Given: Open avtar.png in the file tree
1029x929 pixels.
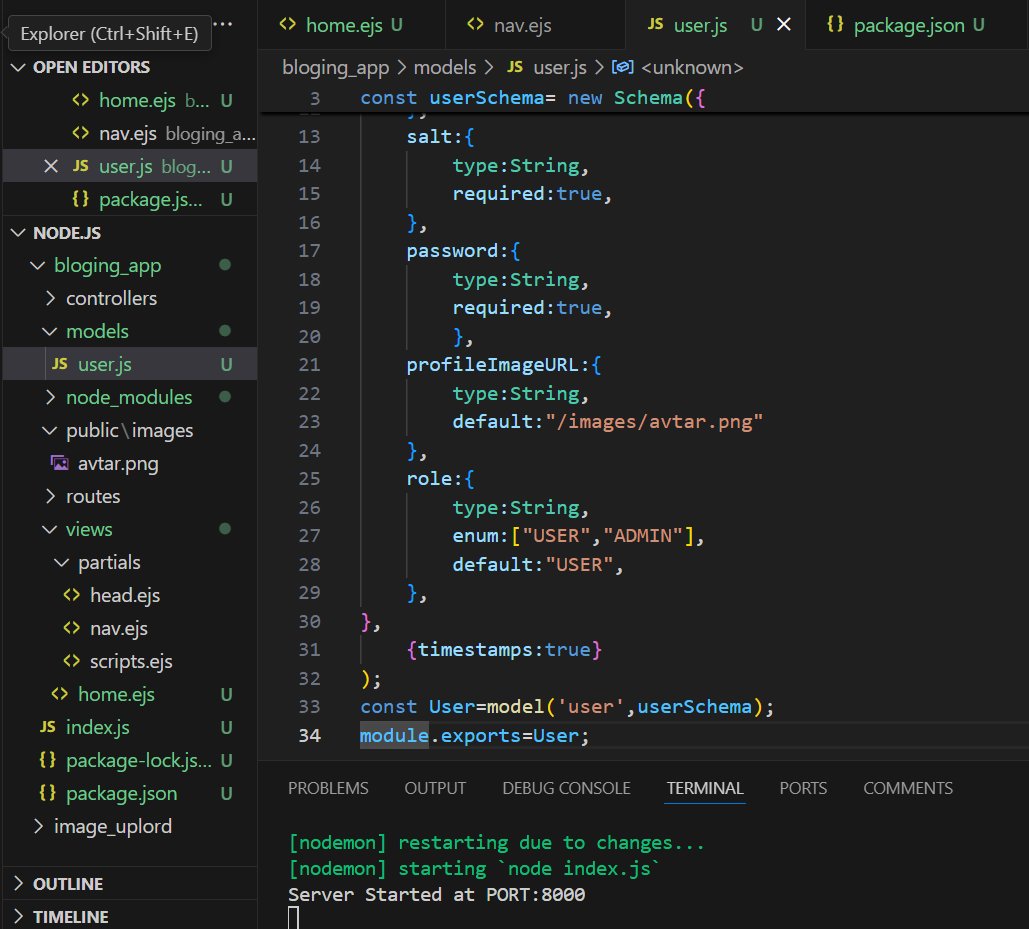Looking at the screenshot, I should point(130,463).
